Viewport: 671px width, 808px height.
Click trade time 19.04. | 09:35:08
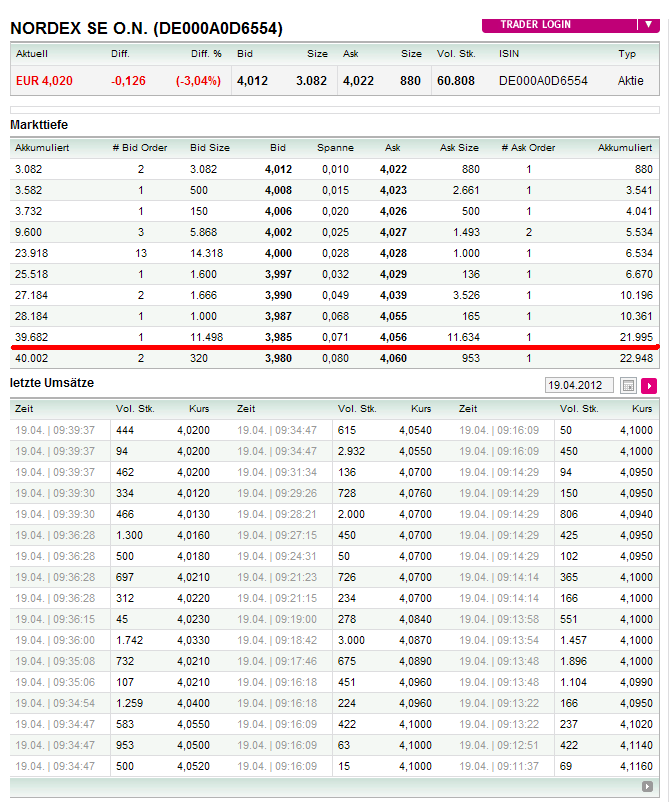pyautogui.click(x=55, y=662)
